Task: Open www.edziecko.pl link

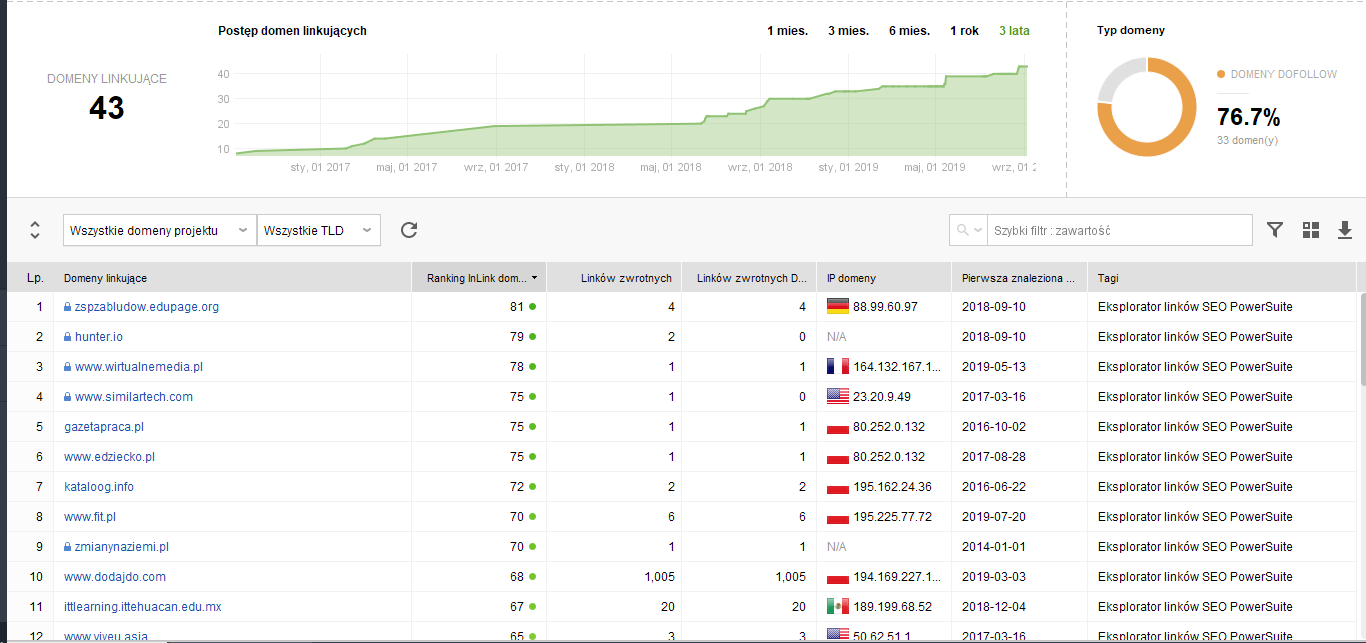Action: [109, 457]
